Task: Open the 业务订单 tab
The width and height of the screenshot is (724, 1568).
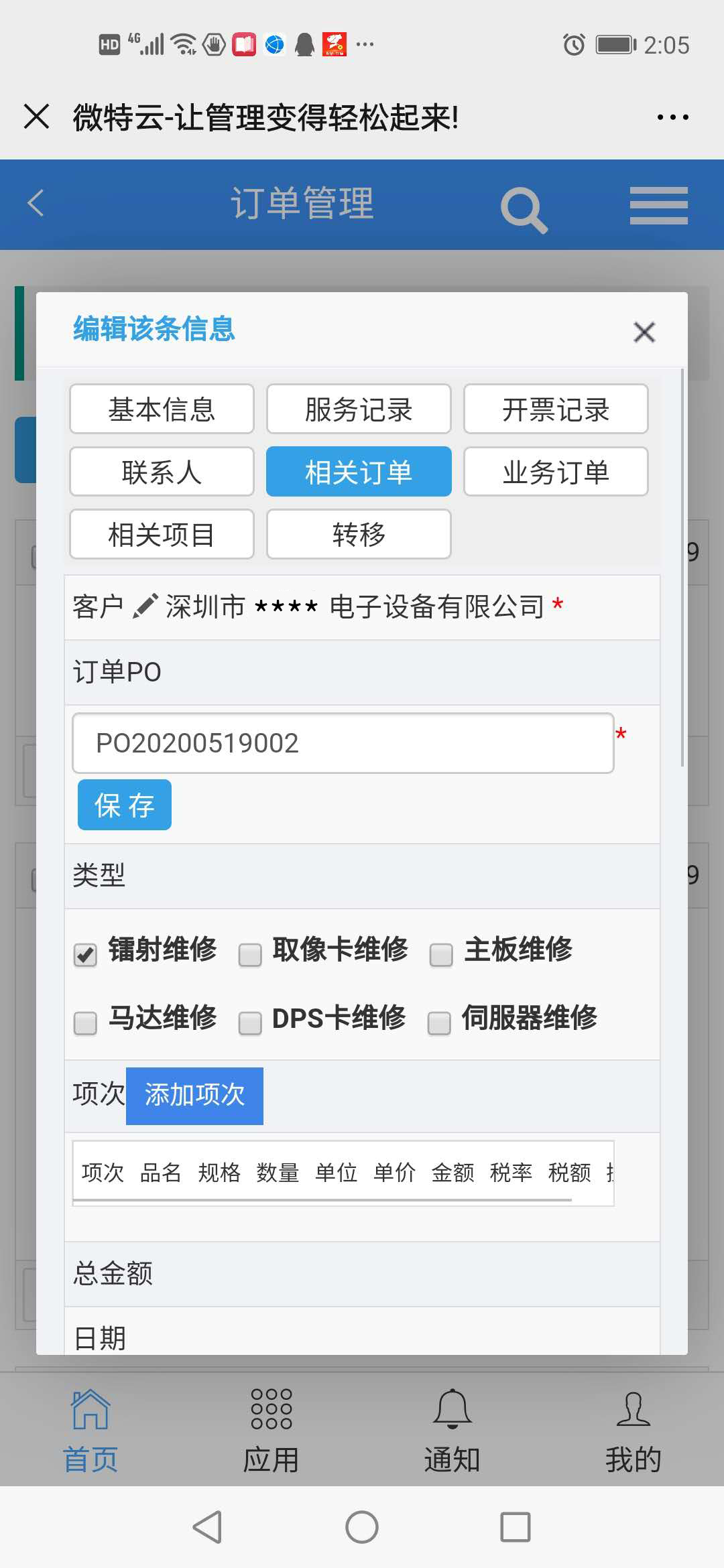Action: [x=556, y=472]
